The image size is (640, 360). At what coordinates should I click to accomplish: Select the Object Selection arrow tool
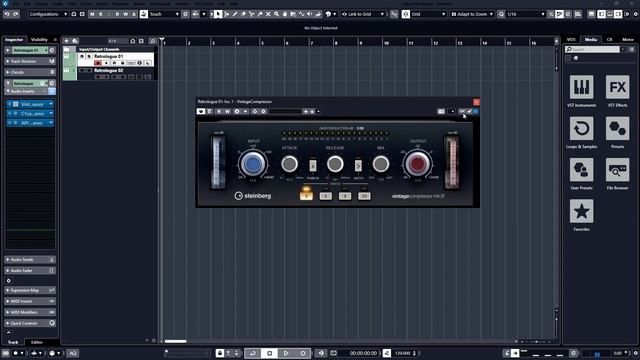click(x=218, y=14)
